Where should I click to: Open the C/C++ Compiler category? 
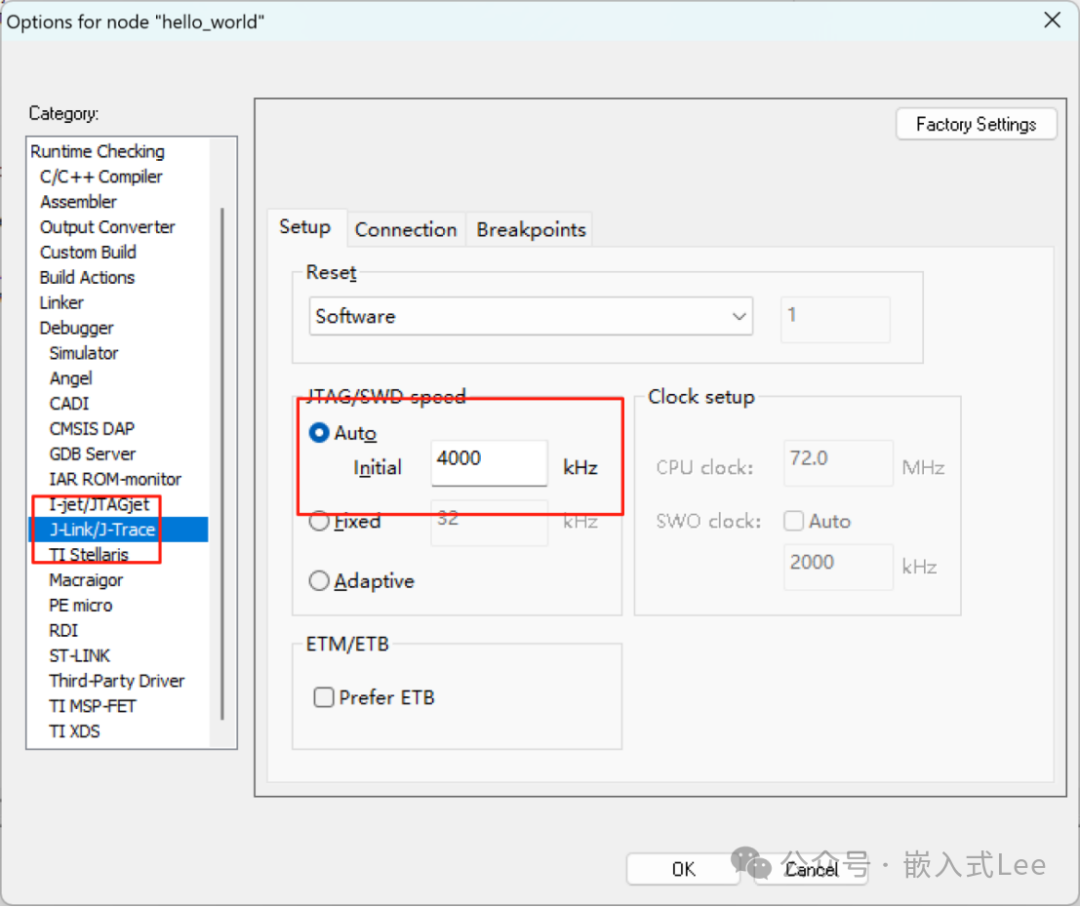pos(101,176)
